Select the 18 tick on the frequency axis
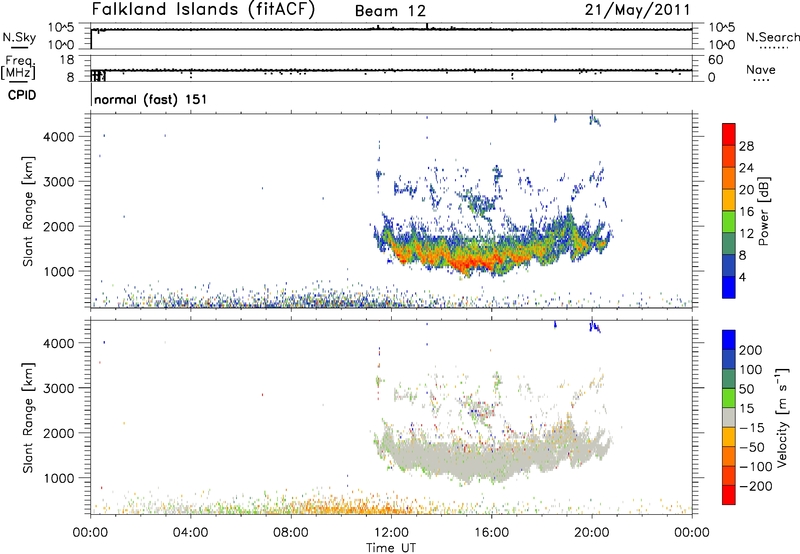Image resolution: width=800 pixels, height=554 pixels. point(67,60)
